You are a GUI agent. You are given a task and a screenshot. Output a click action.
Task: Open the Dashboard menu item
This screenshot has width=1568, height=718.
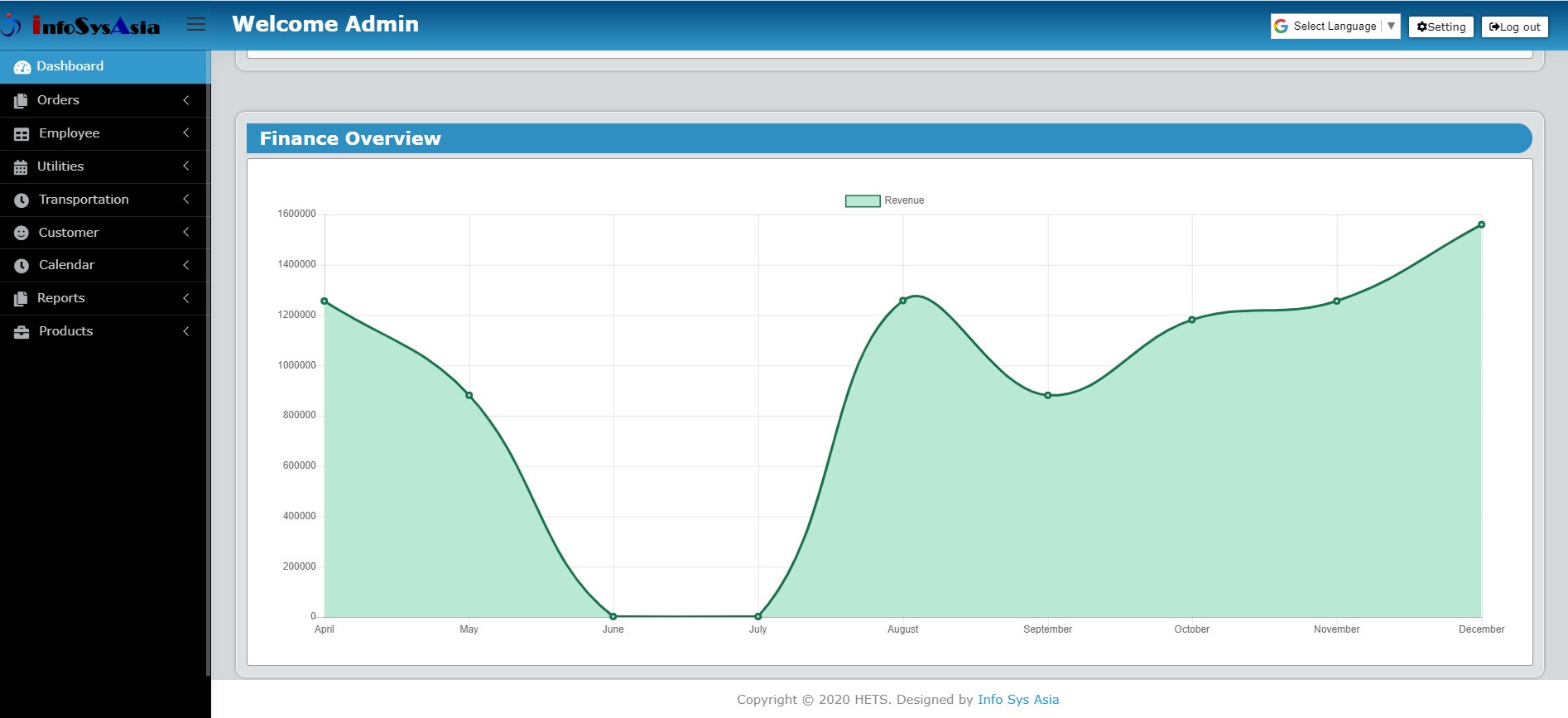[x=105, y=66]
